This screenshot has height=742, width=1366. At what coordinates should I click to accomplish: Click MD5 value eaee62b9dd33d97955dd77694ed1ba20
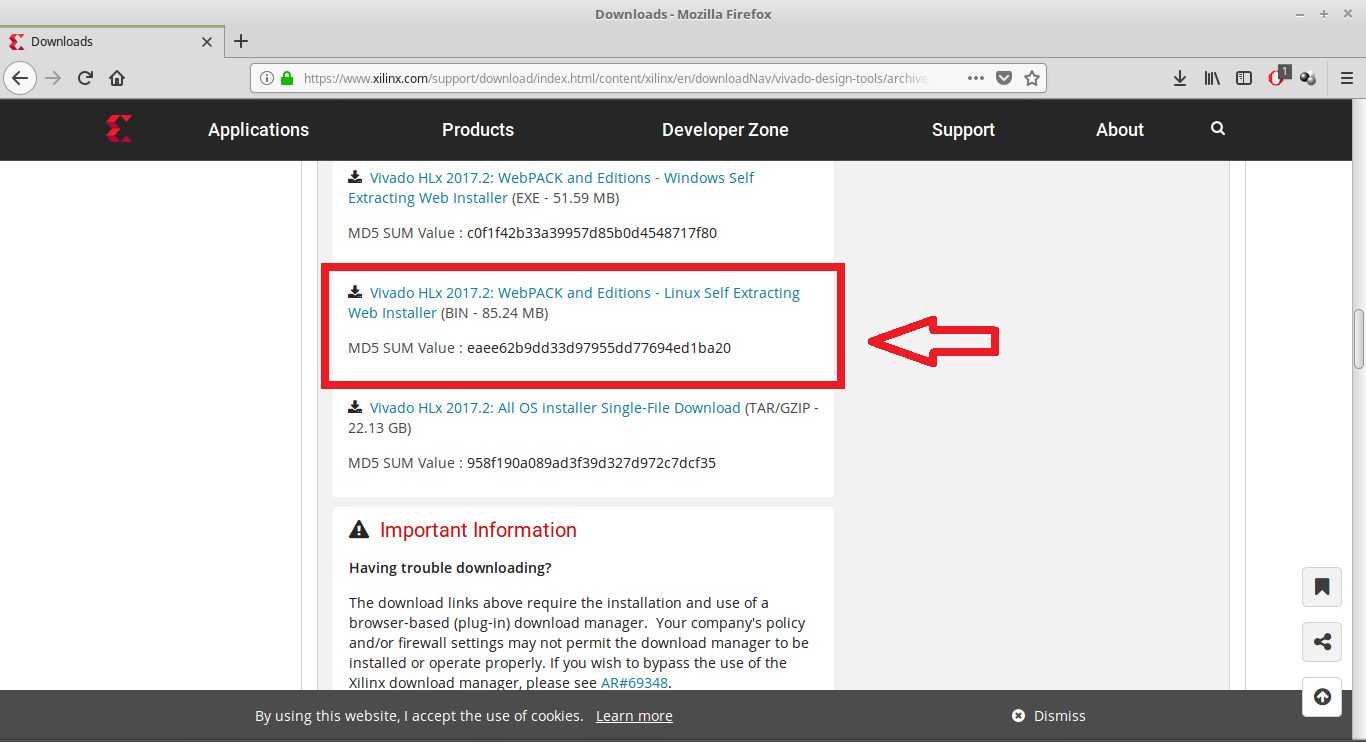pyautogui.click(x=599, y=348)
